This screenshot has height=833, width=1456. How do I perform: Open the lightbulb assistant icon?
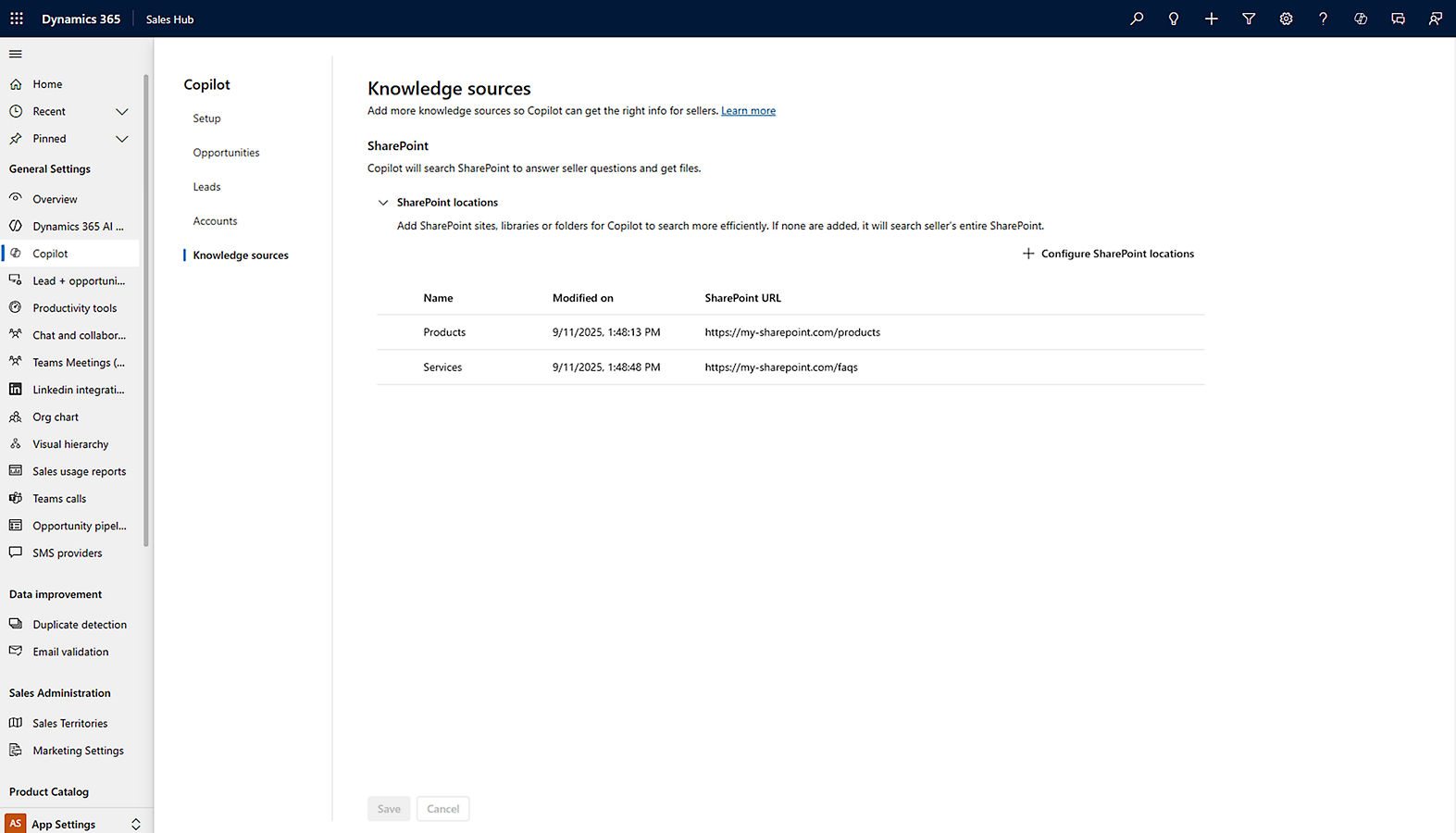coord(1174,19)
